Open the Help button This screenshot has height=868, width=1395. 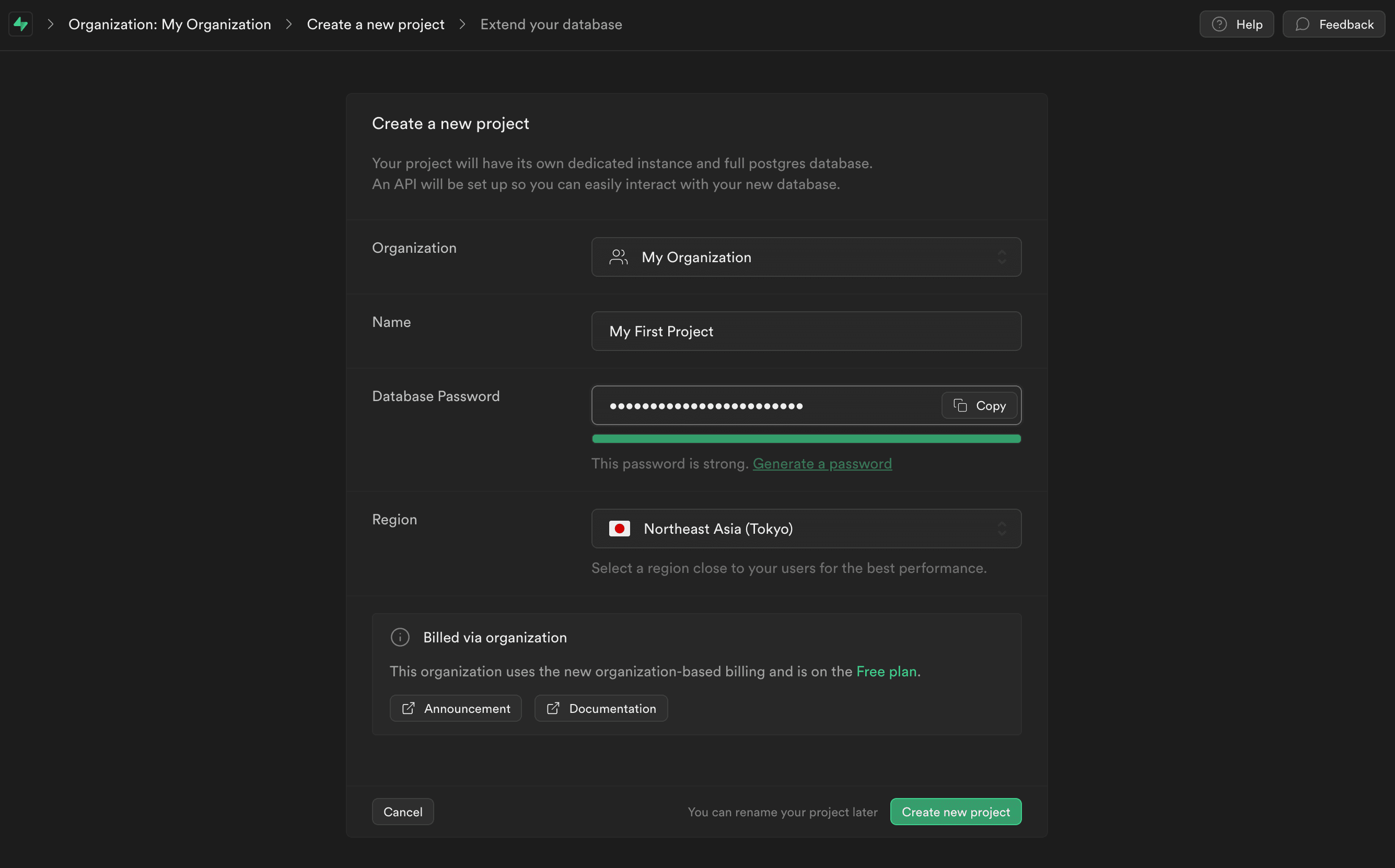[x=1237, y=24]
